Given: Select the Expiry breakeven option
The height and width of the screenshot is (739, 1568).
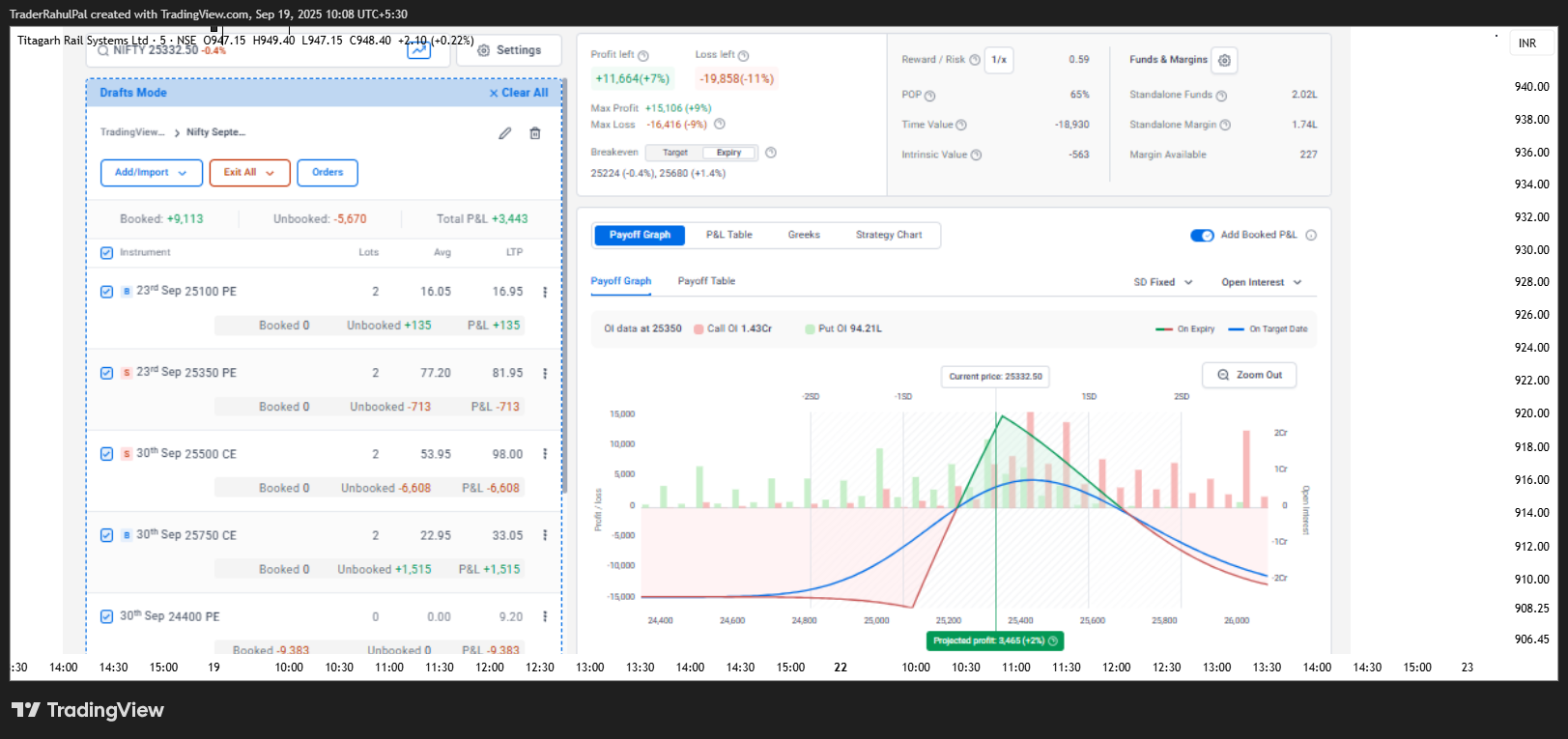Looking at the screenshot, I should click(728, 153).
